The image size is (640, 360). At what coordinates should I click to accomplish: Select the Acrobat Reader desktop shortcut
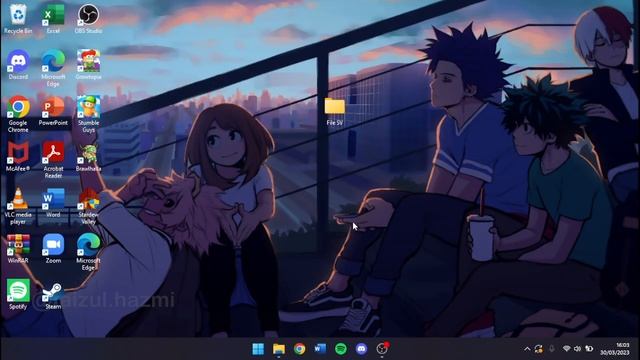pos(53,160)
